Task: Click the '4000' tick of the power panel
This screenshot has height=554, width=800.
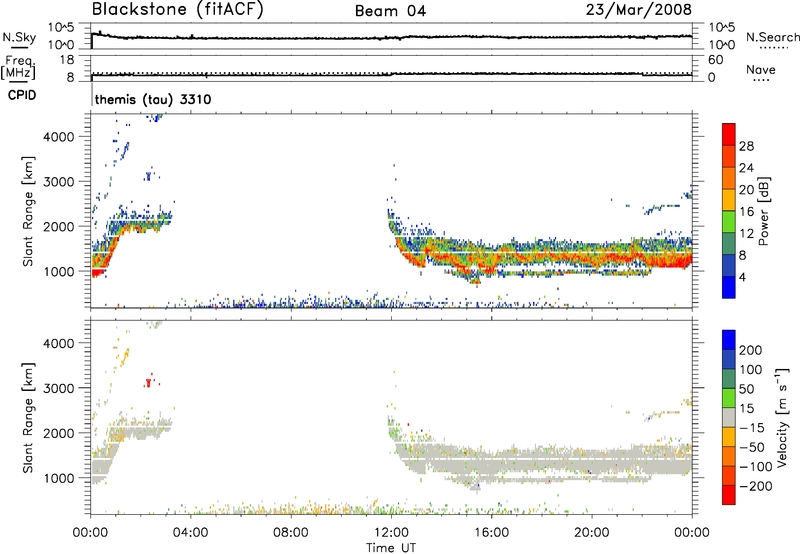Action: pos(59,137)
